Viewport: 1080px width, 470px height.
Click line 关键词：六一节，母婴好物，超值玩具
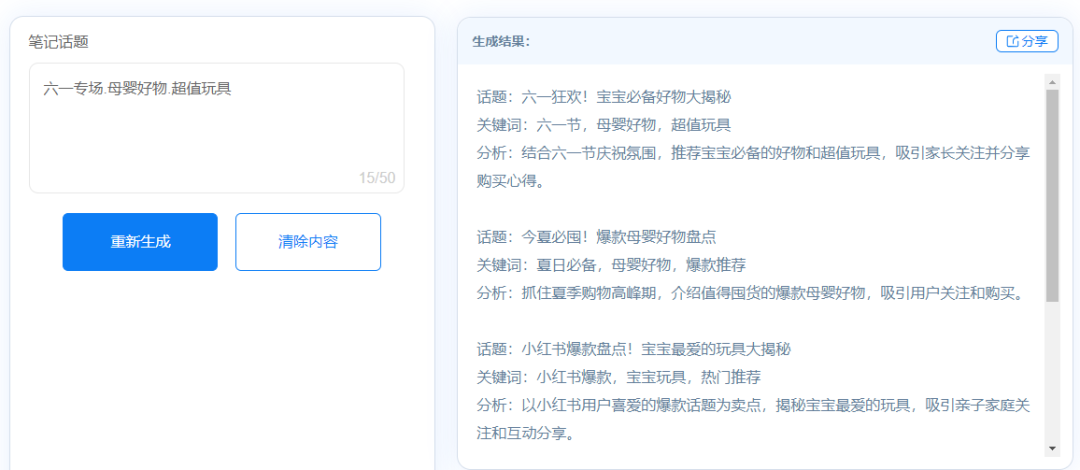[603, 125]
